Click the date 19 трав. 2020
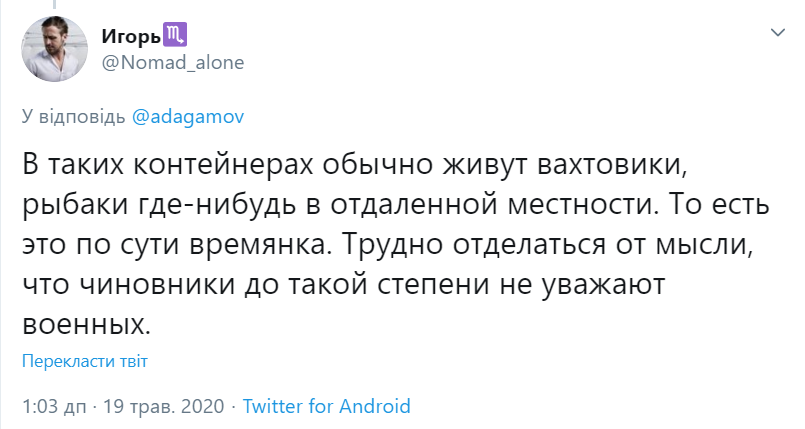805x429 pixels. coord(164,406)
